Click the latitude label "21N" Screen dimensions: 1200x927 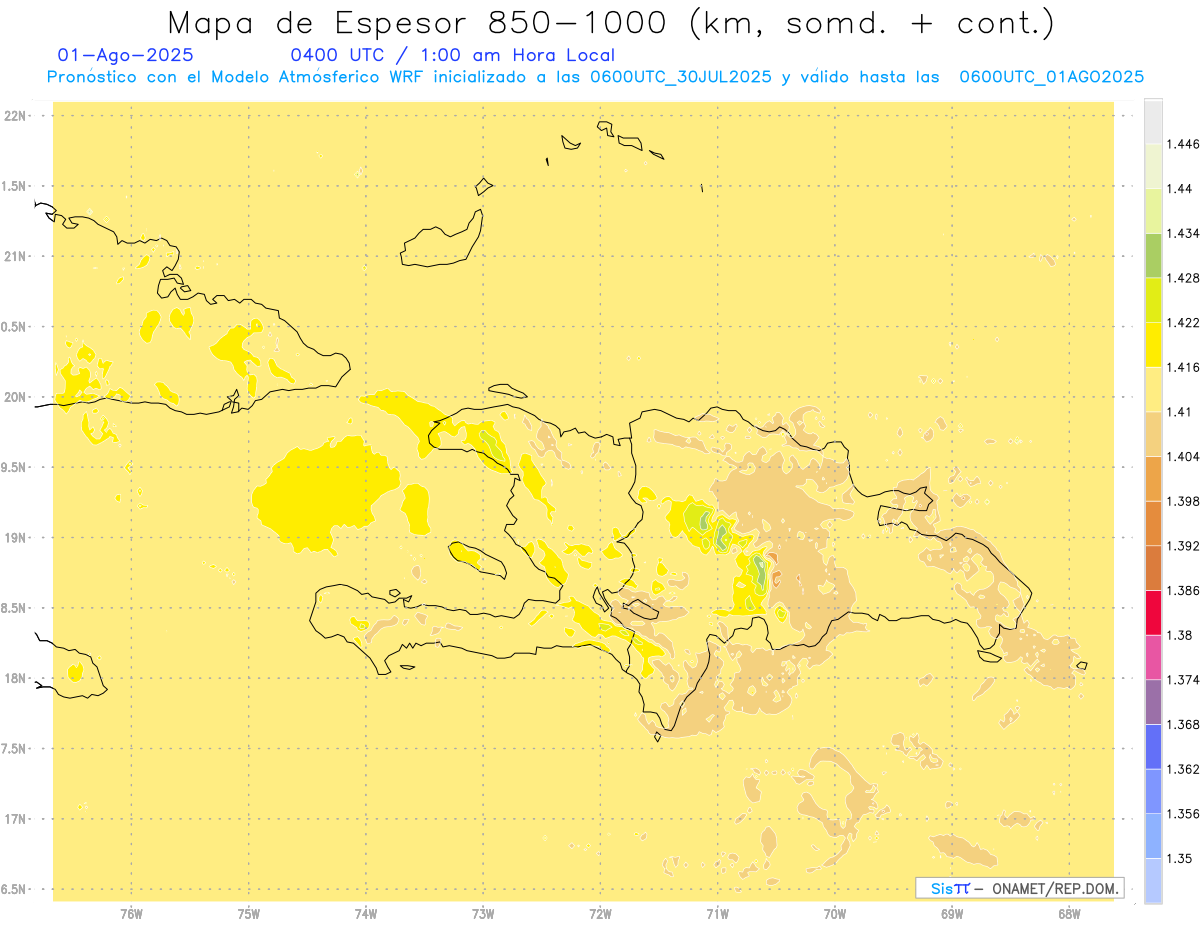[16, 257]
